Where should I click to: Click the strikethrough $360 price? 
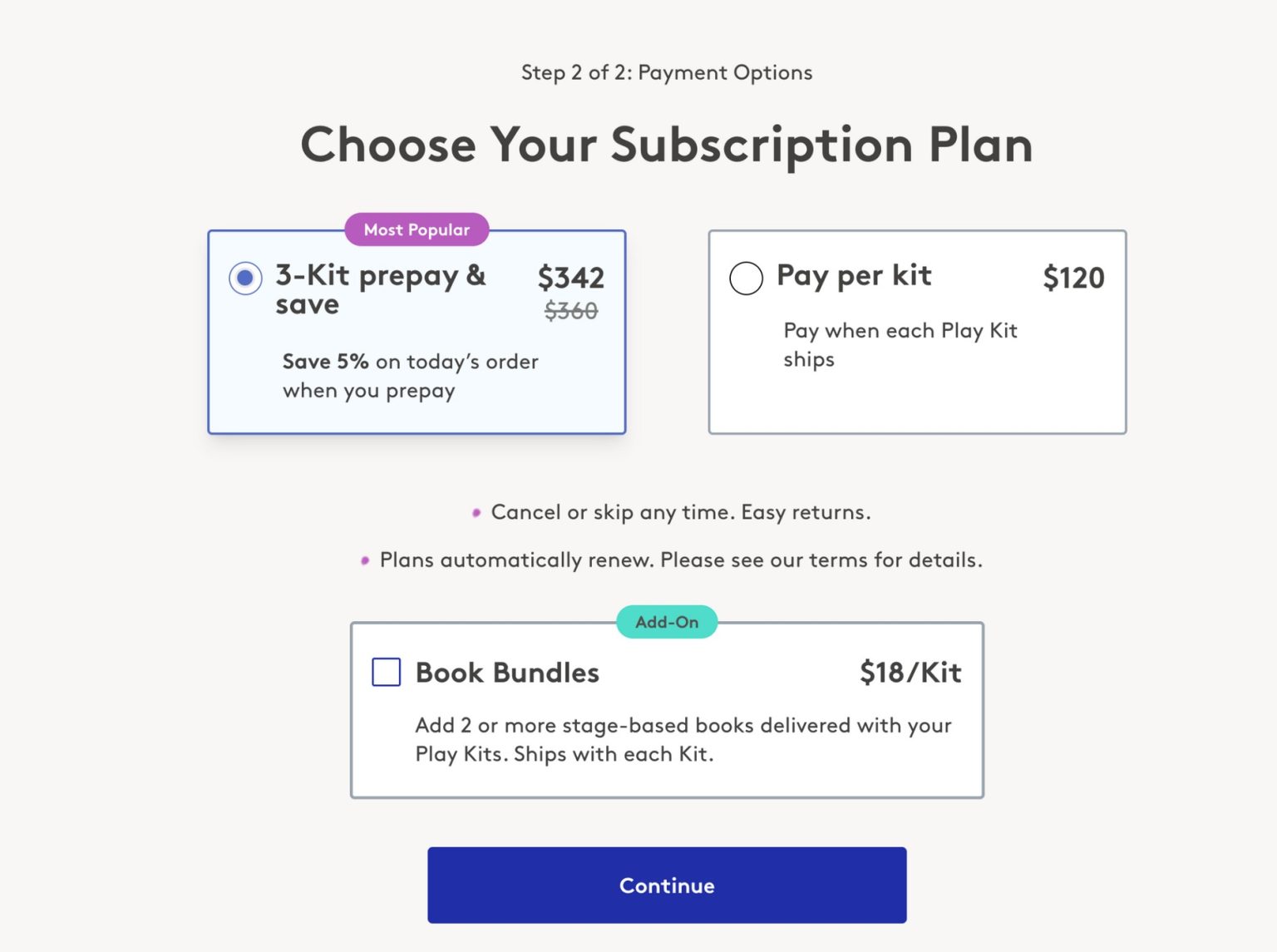[571, 312]
